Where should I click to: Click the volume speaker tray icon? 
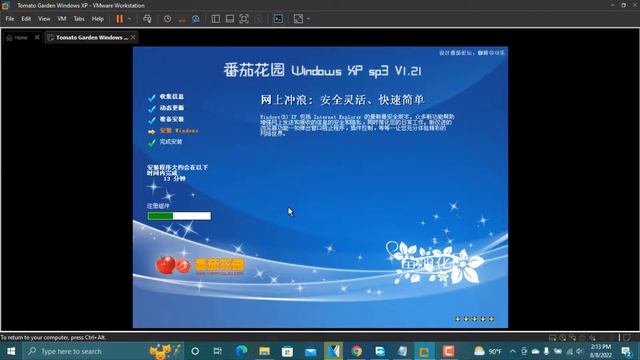580,351
